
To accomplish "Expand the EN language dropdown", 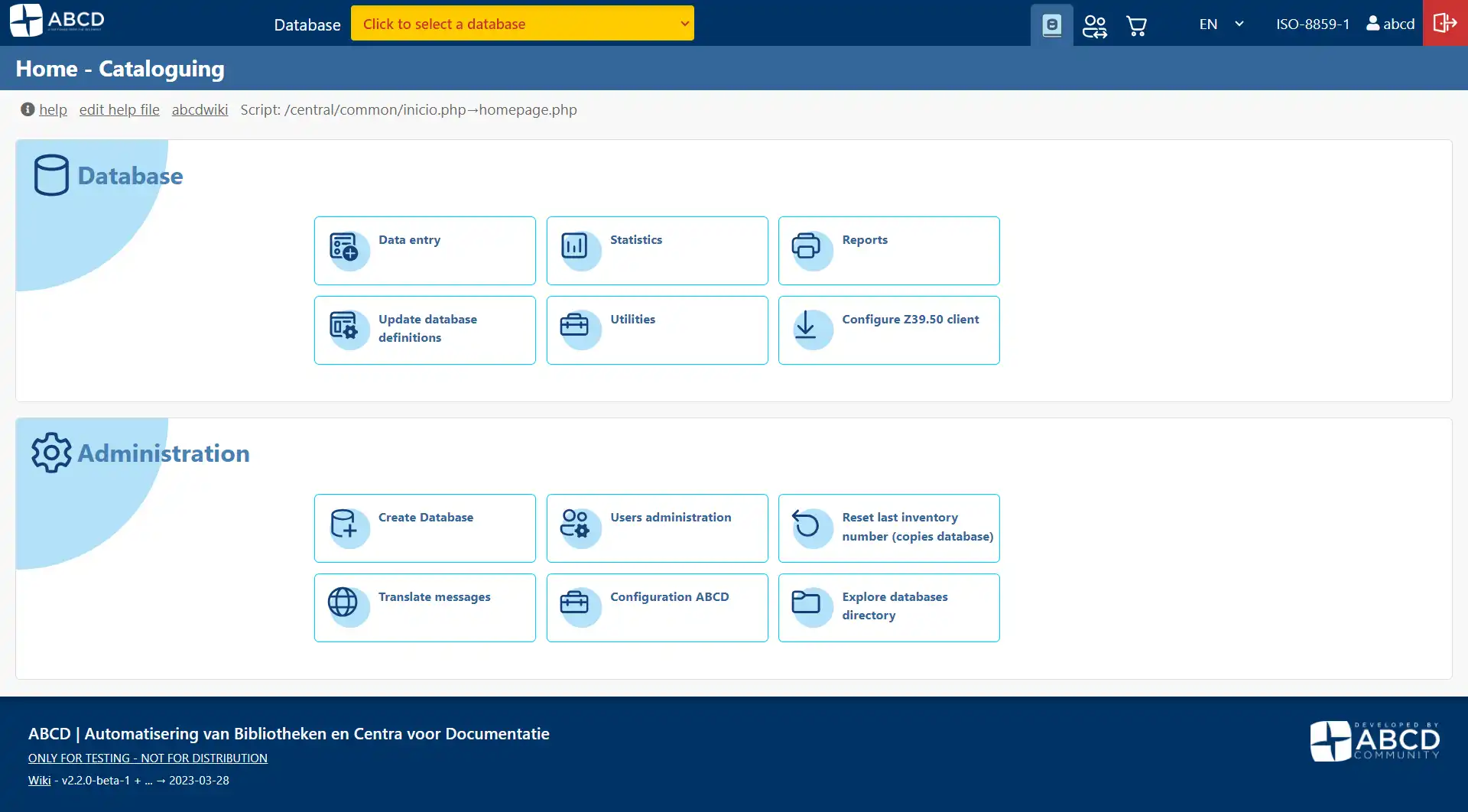I will [1221, 24].
